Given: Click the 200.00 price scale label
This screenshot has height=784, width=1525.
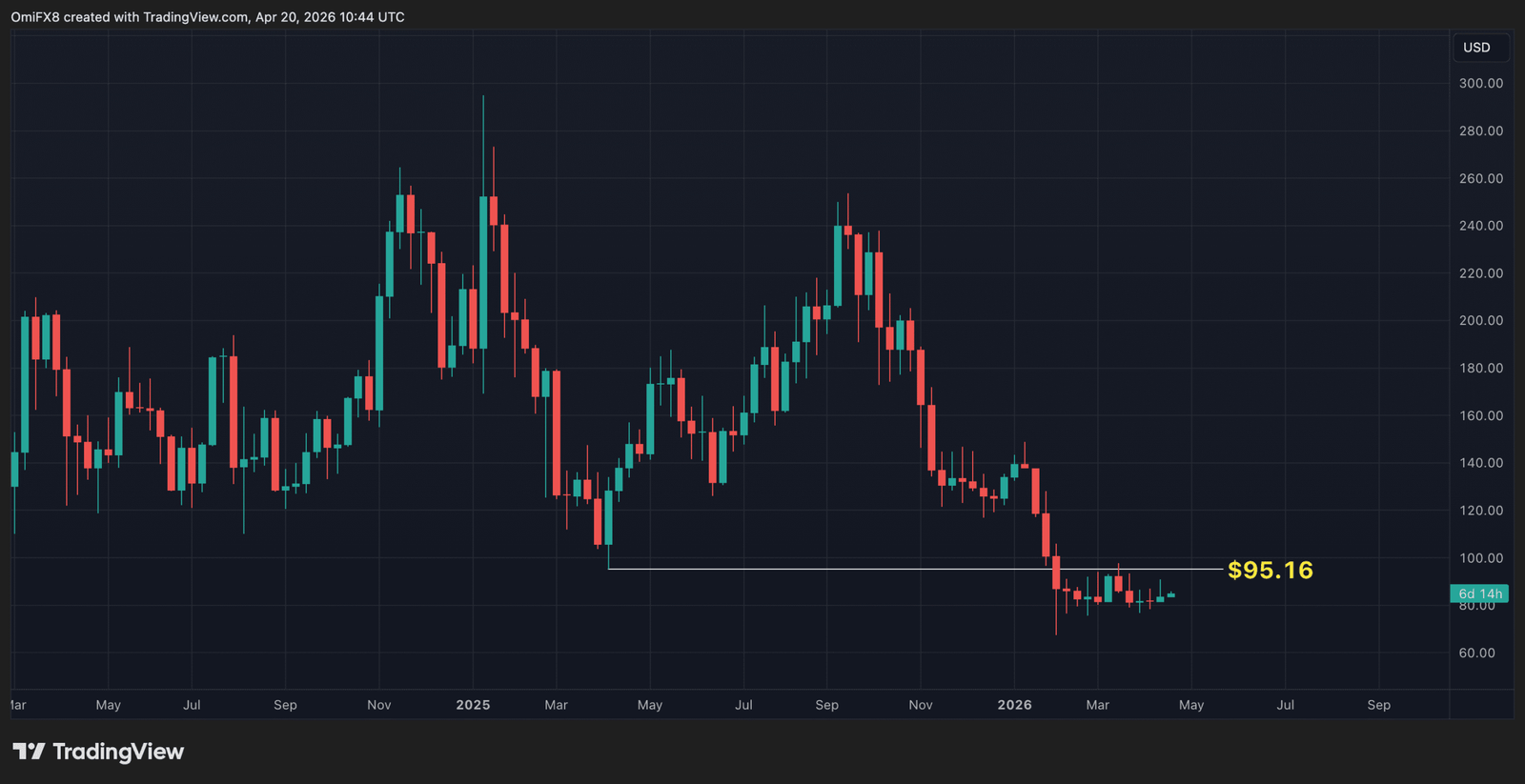Looking at the screenshot, I should click(1480, 321).
